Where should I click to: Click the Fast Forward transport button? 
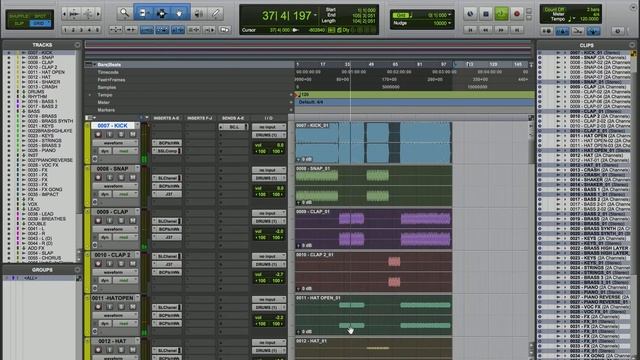click(x=501, y=30)
